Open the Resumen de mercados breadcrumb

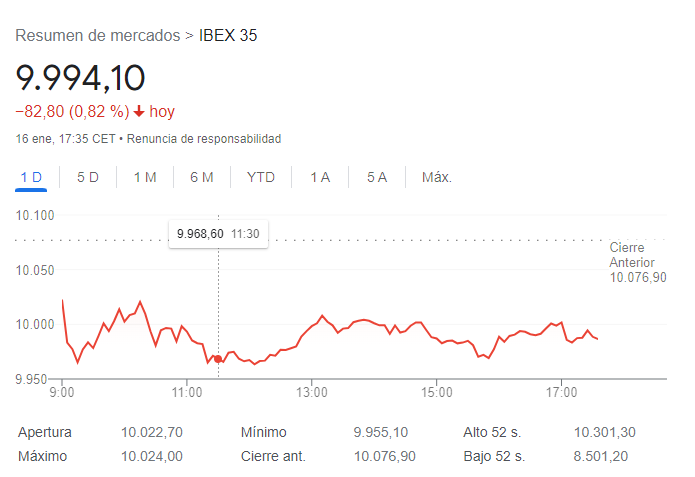98,36
